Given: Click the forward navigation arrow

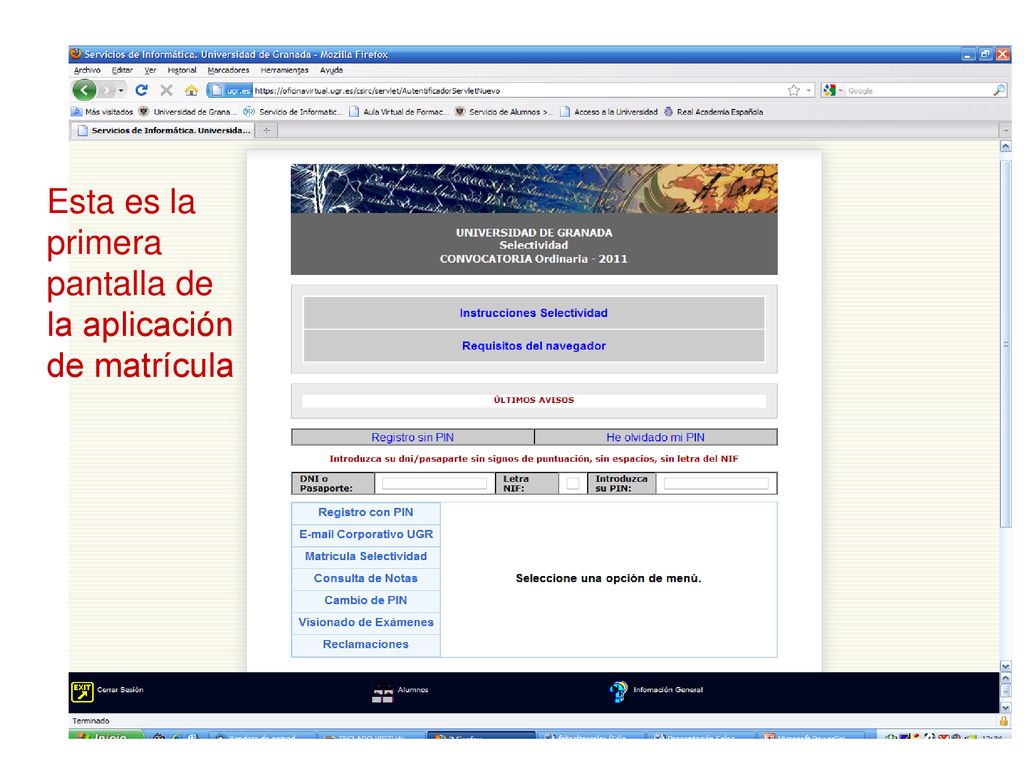Looking at the screenshot, I should 106,90.
